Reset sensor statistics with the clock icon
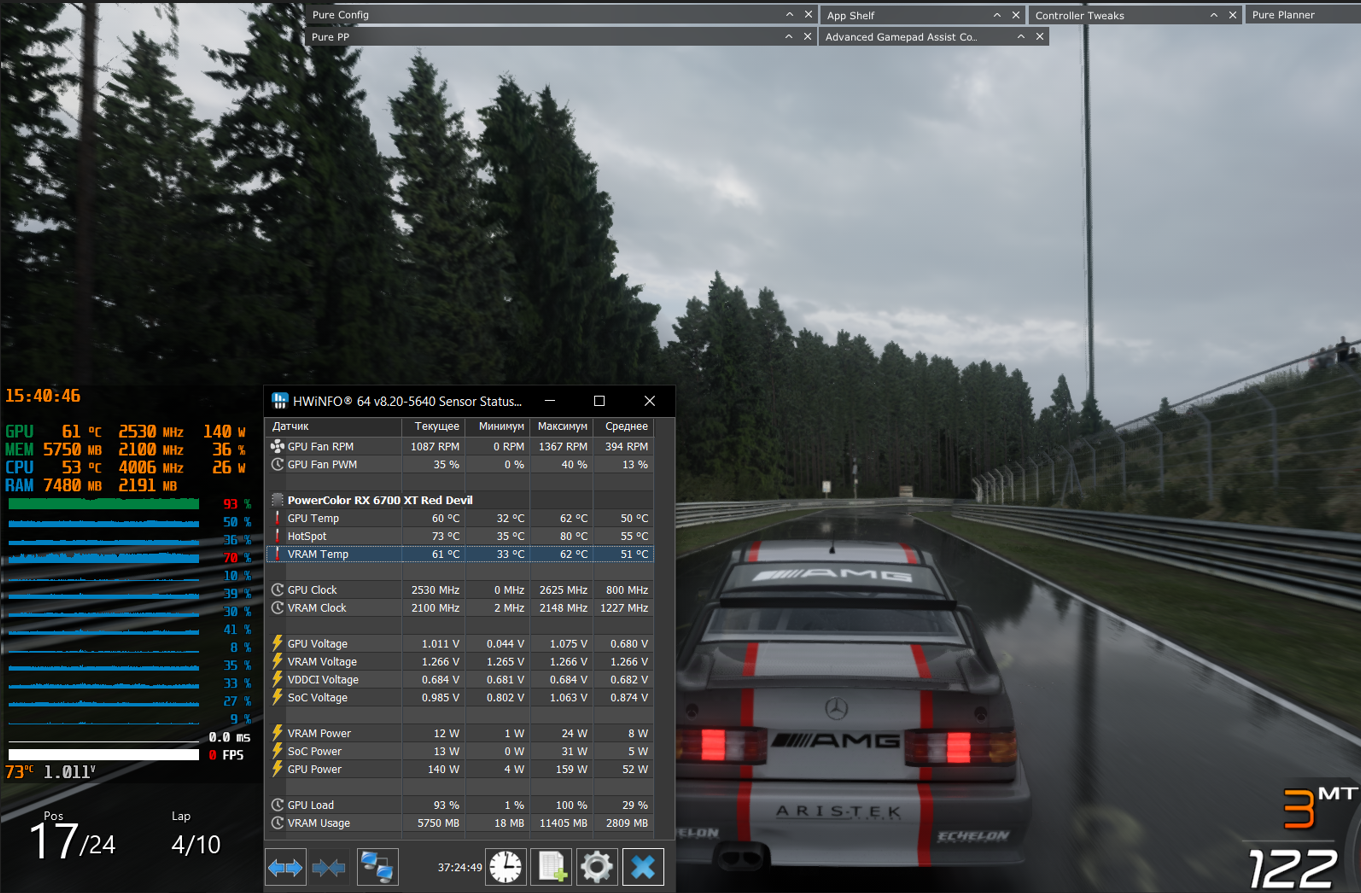Image resolution: width=1361 pixels, height=893 pixels. coord(506,867)
